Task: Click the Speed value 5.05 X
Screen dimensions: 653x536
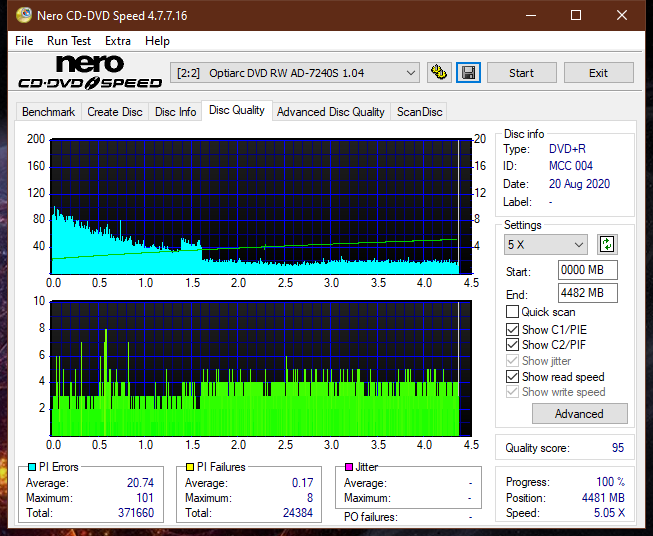Action: (609, 513)
